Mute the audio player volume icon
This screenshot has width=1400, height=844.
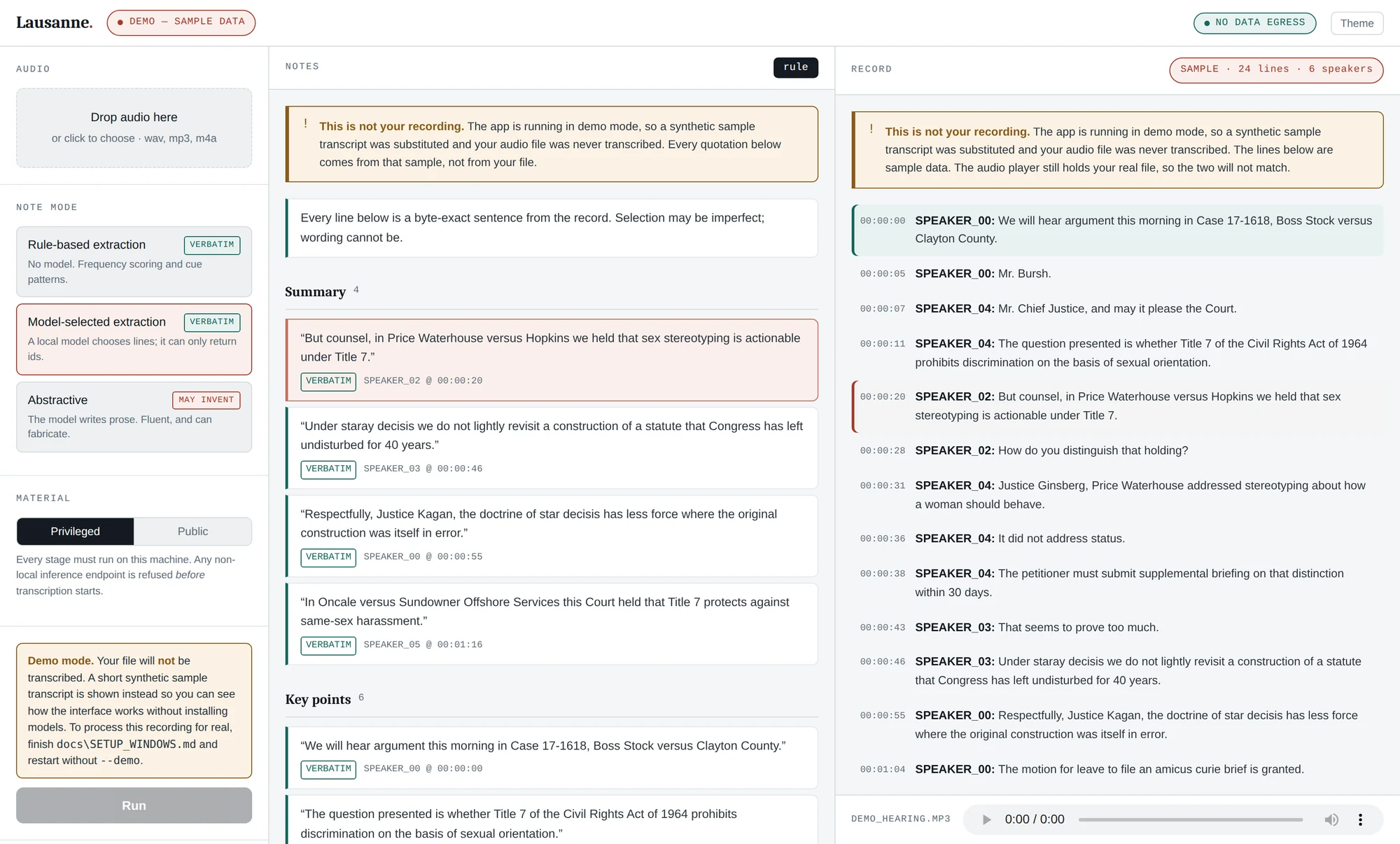(x=1331, y=819)
